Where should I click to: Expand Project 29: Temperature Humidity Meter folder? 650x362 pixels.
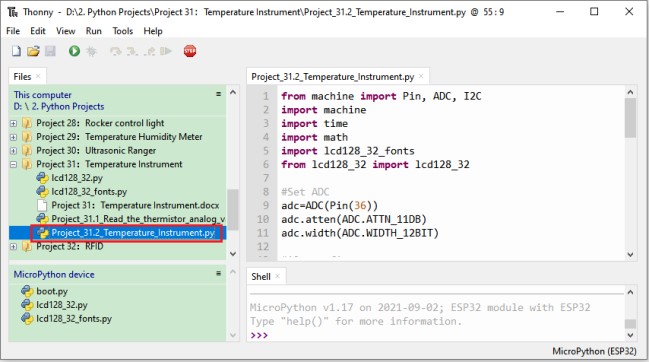point(14,137)
